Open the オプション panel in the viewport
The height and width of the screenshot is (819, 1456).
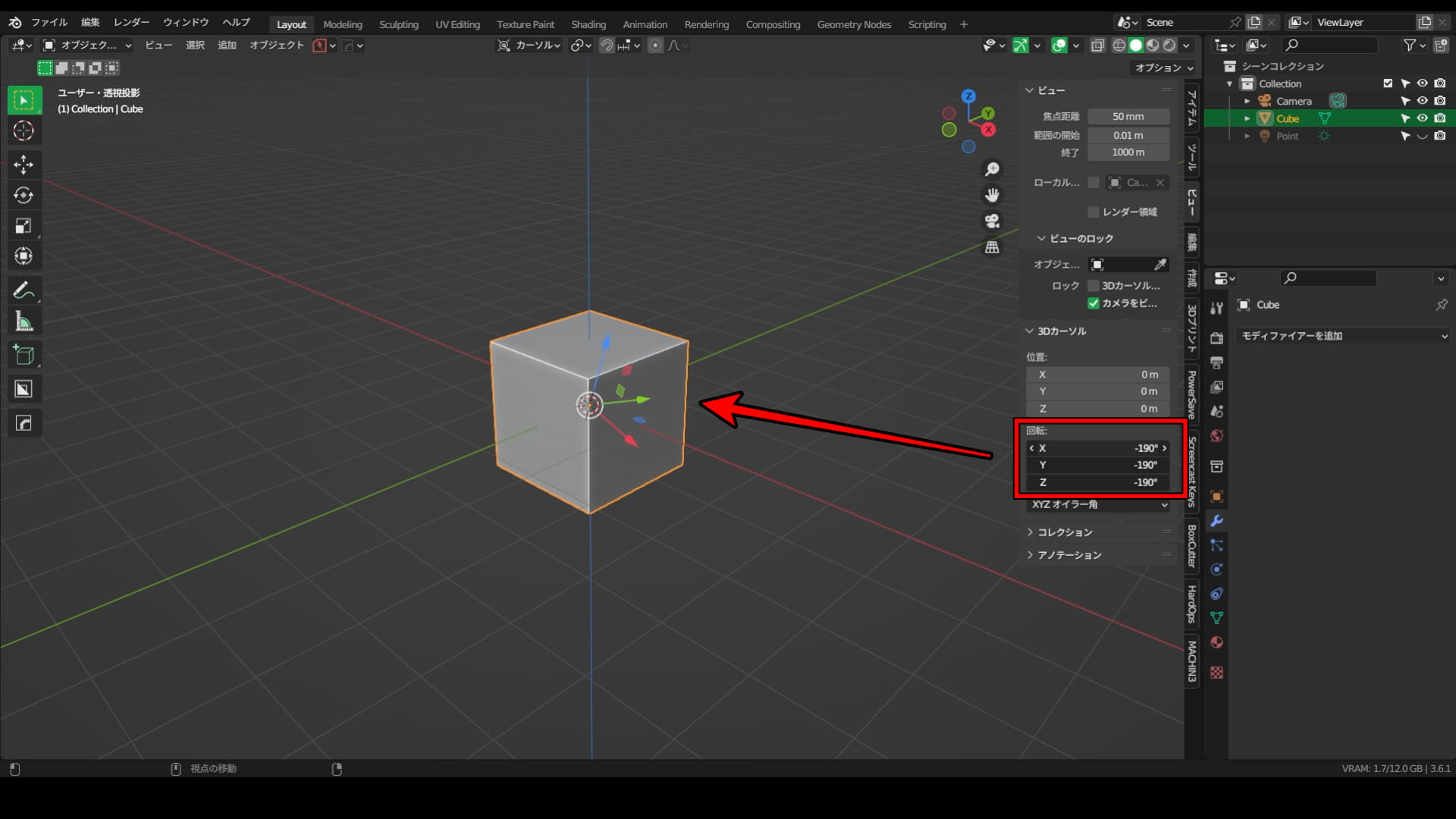click(x=1163, y=67)
